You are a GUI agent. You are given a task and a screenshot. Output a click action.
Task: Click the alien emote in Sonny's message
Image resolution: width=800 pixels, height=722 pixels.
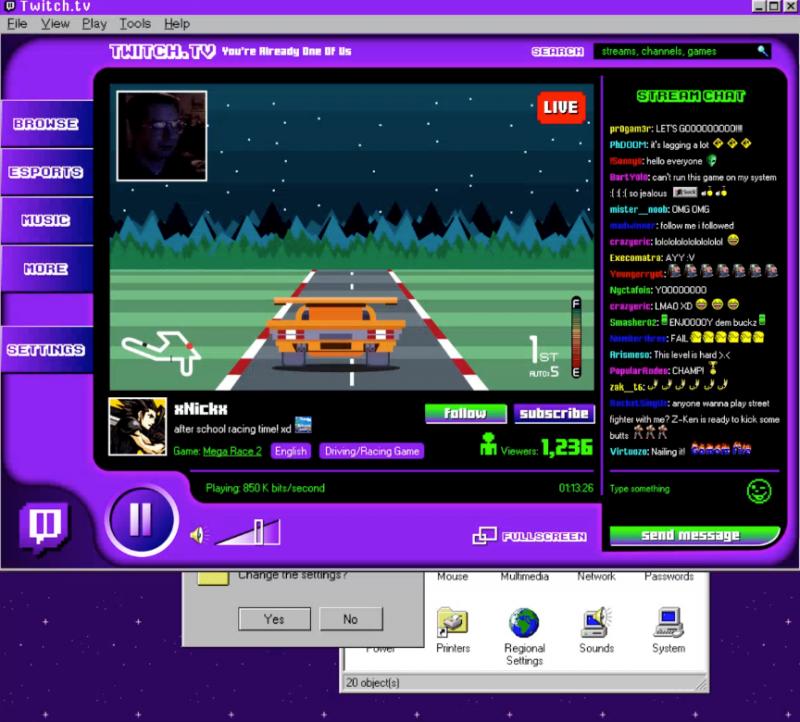pyautogui.click(x=712, y=161)
